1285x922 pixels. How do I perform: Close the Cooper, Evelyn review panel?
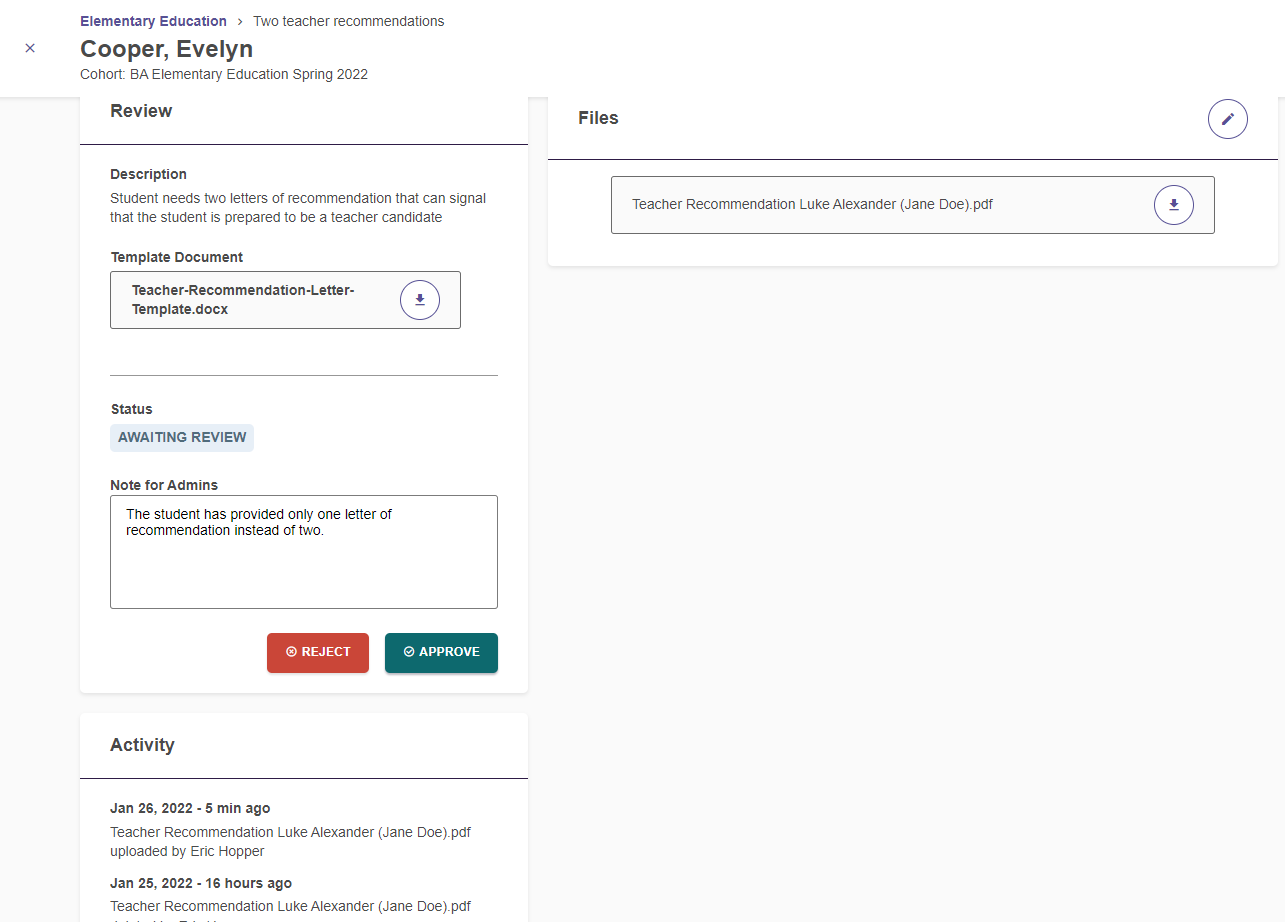coord(30,47)
